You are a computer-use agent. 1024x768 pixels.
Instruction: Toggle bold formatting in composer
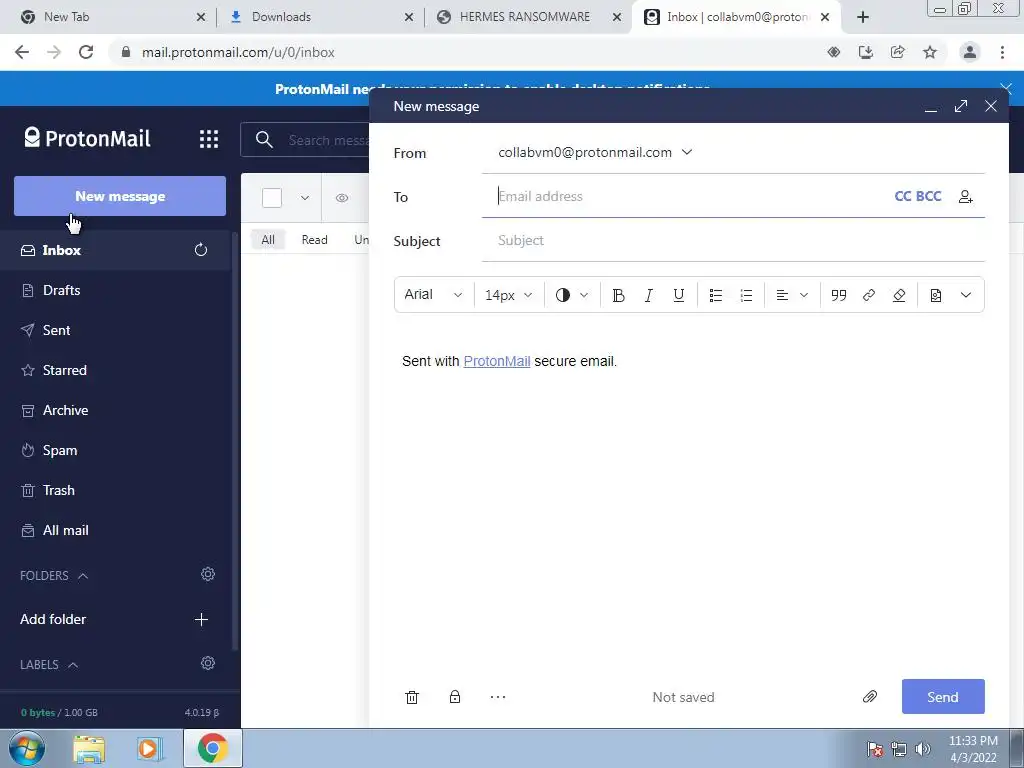point(618,295)
